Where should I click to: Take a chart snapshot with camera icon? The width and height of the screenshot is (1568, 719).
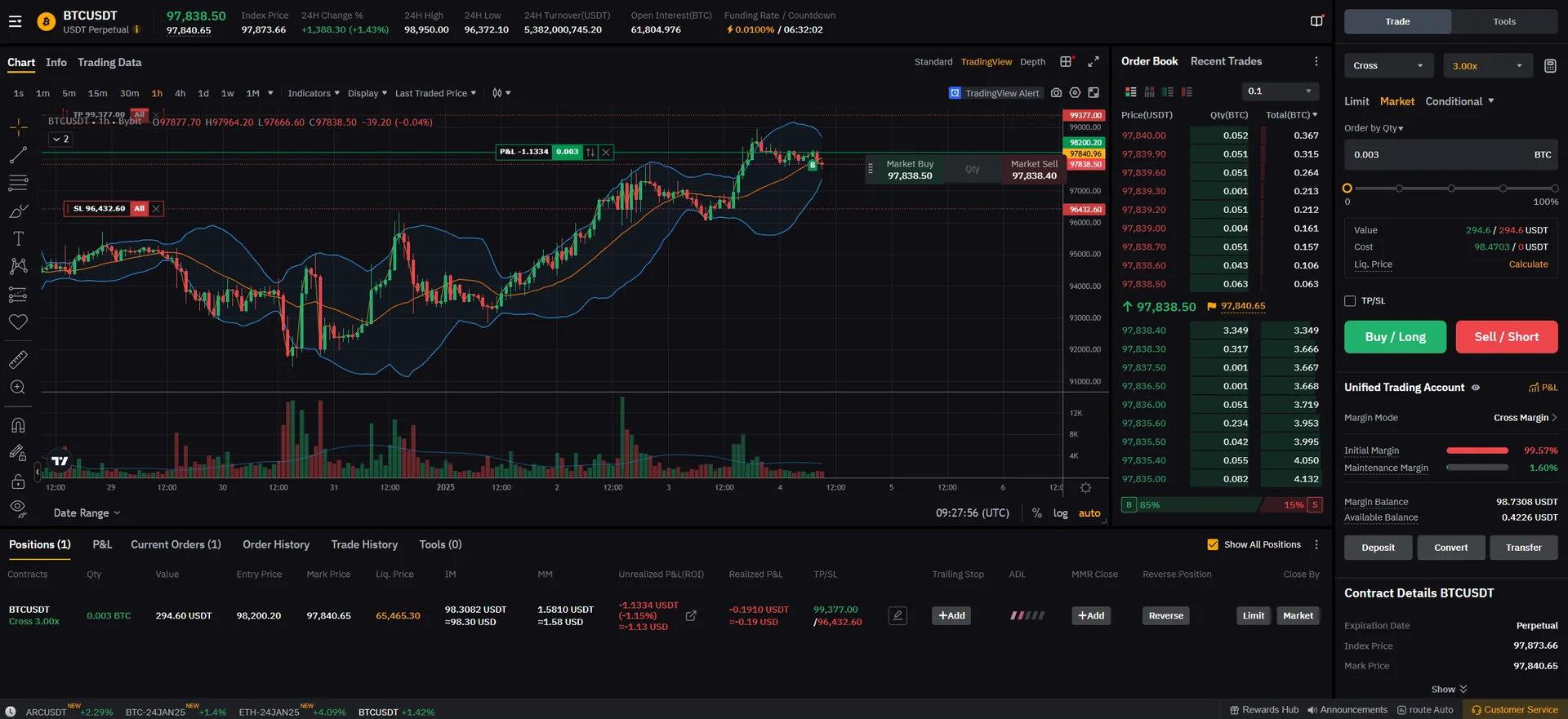click(x=1056, y=93)
